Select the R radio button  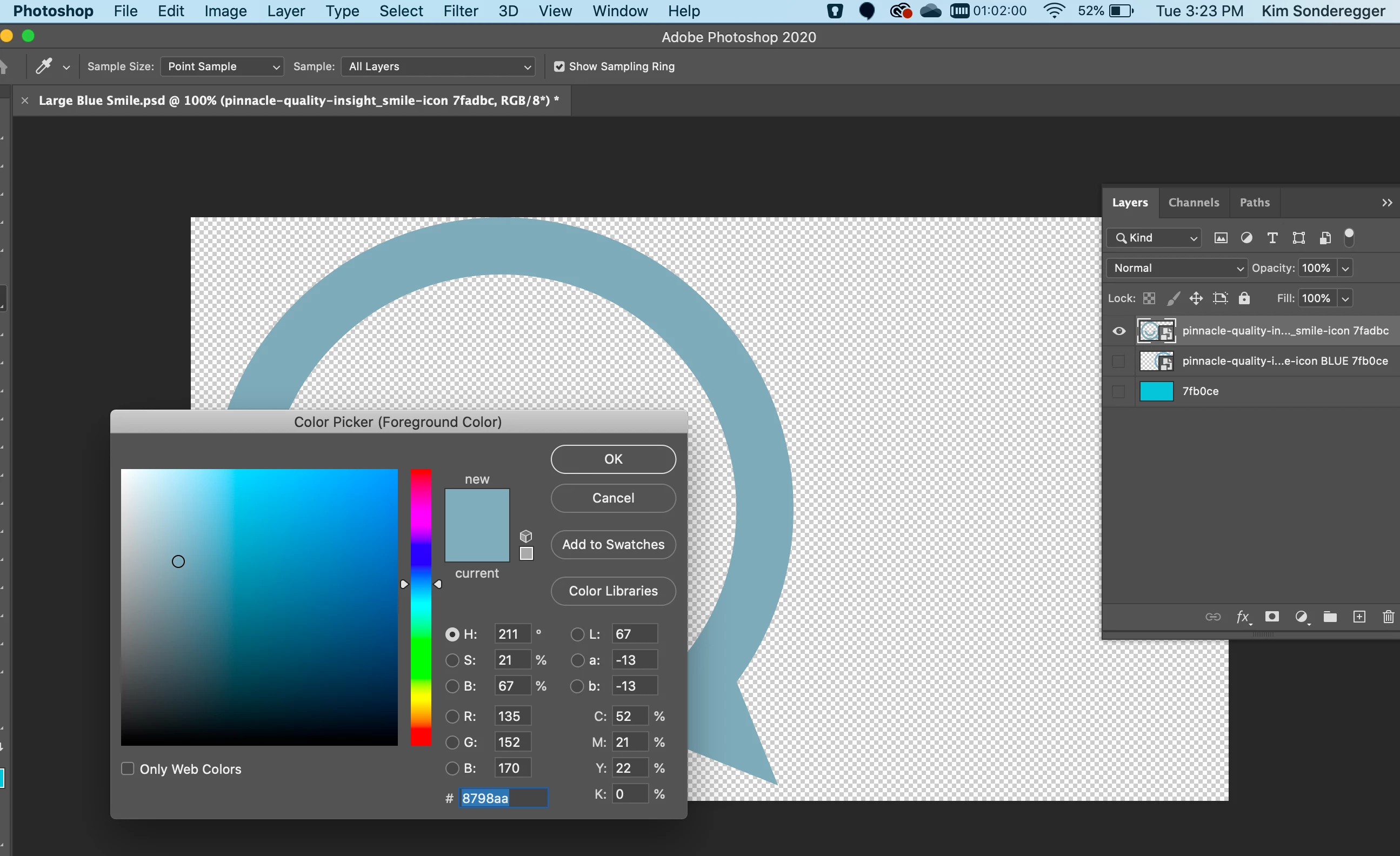click(x=452, y=716)
